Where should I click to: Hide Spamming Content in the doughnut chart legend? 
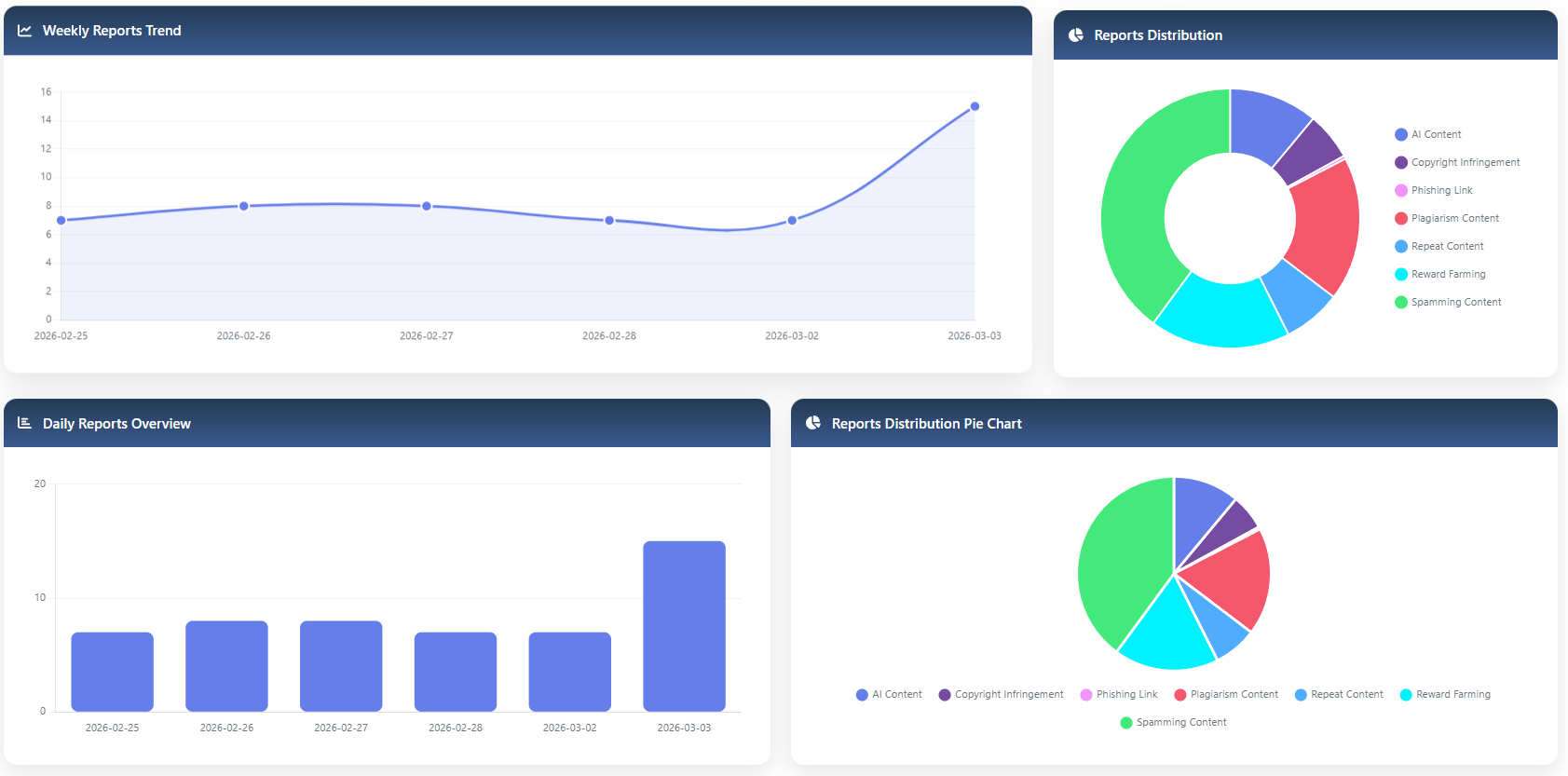coord(1448,302)
